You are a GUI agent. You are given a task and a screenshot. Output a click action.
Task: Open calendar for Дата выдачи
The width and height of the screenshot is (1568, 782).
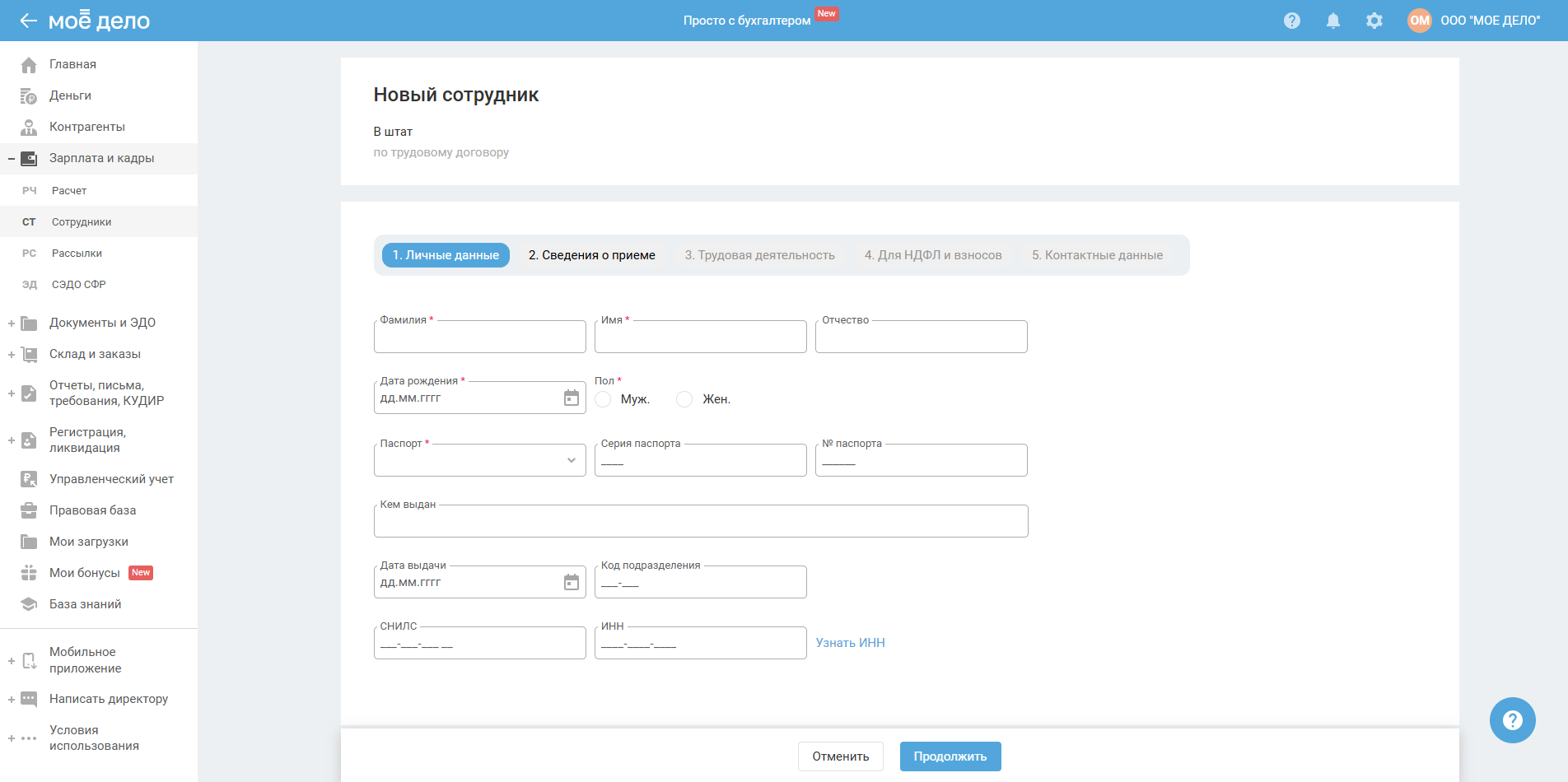[571, 583]
